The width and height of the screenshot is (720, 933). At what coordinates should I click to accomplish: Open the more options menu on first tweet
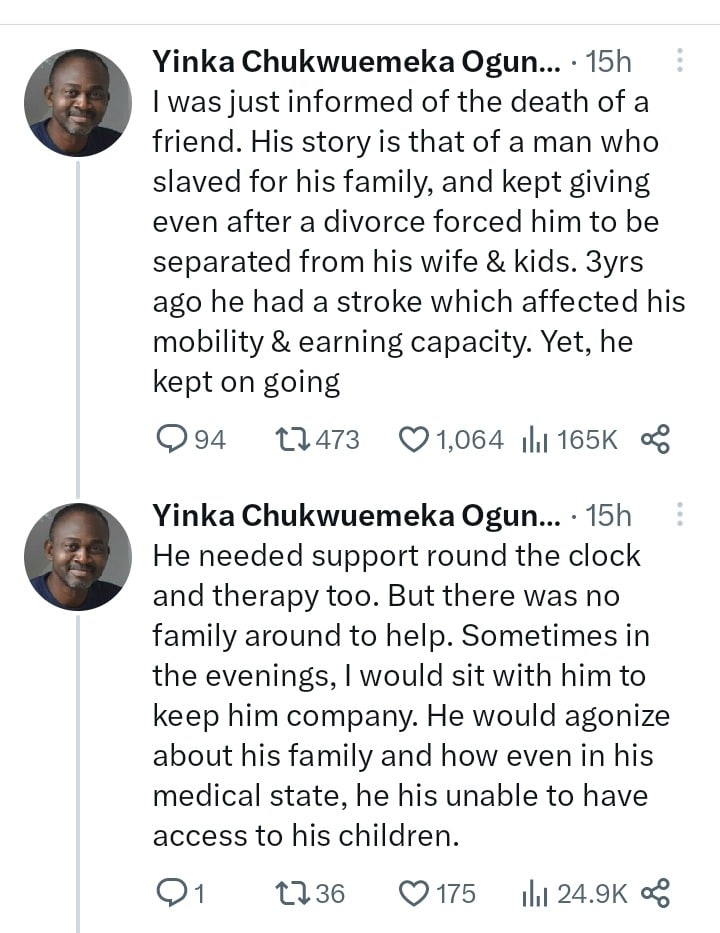click(680, 61)
